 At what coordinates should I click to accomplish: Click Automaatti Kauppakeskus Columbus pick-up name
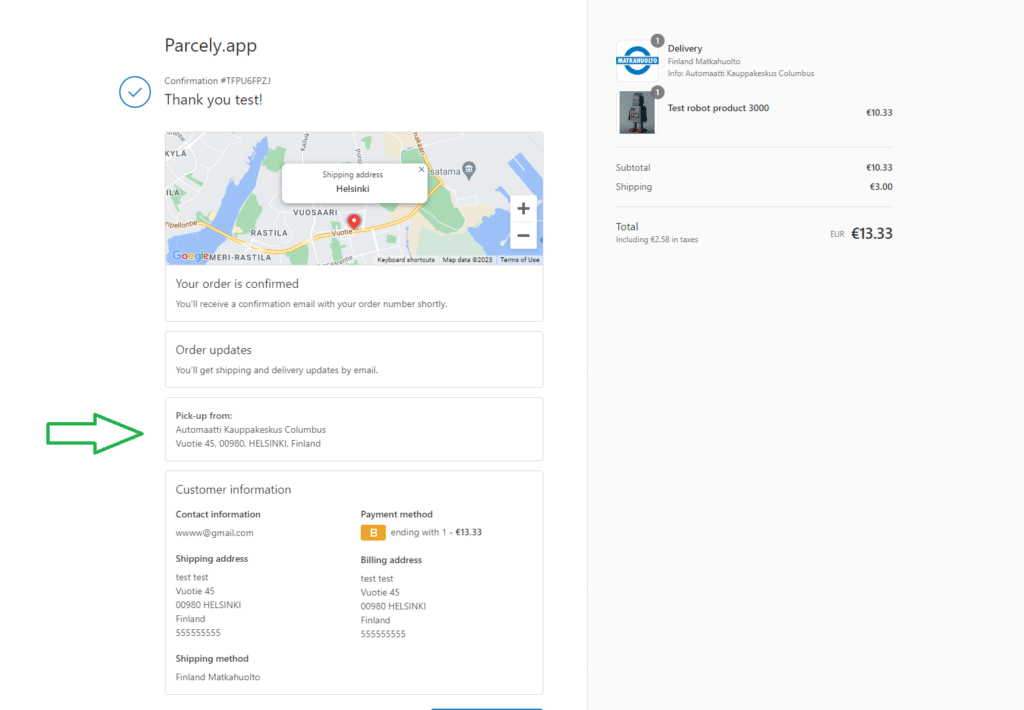[251, 430]
